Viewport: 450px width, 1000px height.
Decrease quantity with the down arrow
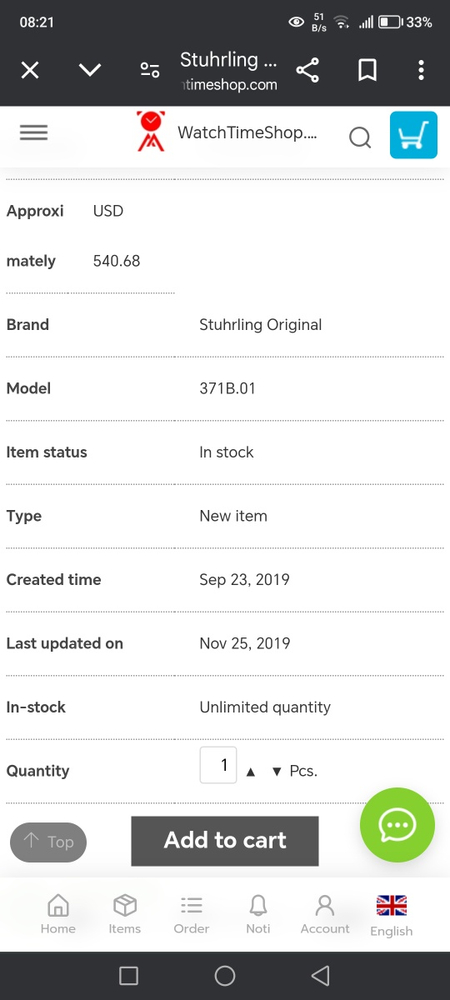pos(277,772)
